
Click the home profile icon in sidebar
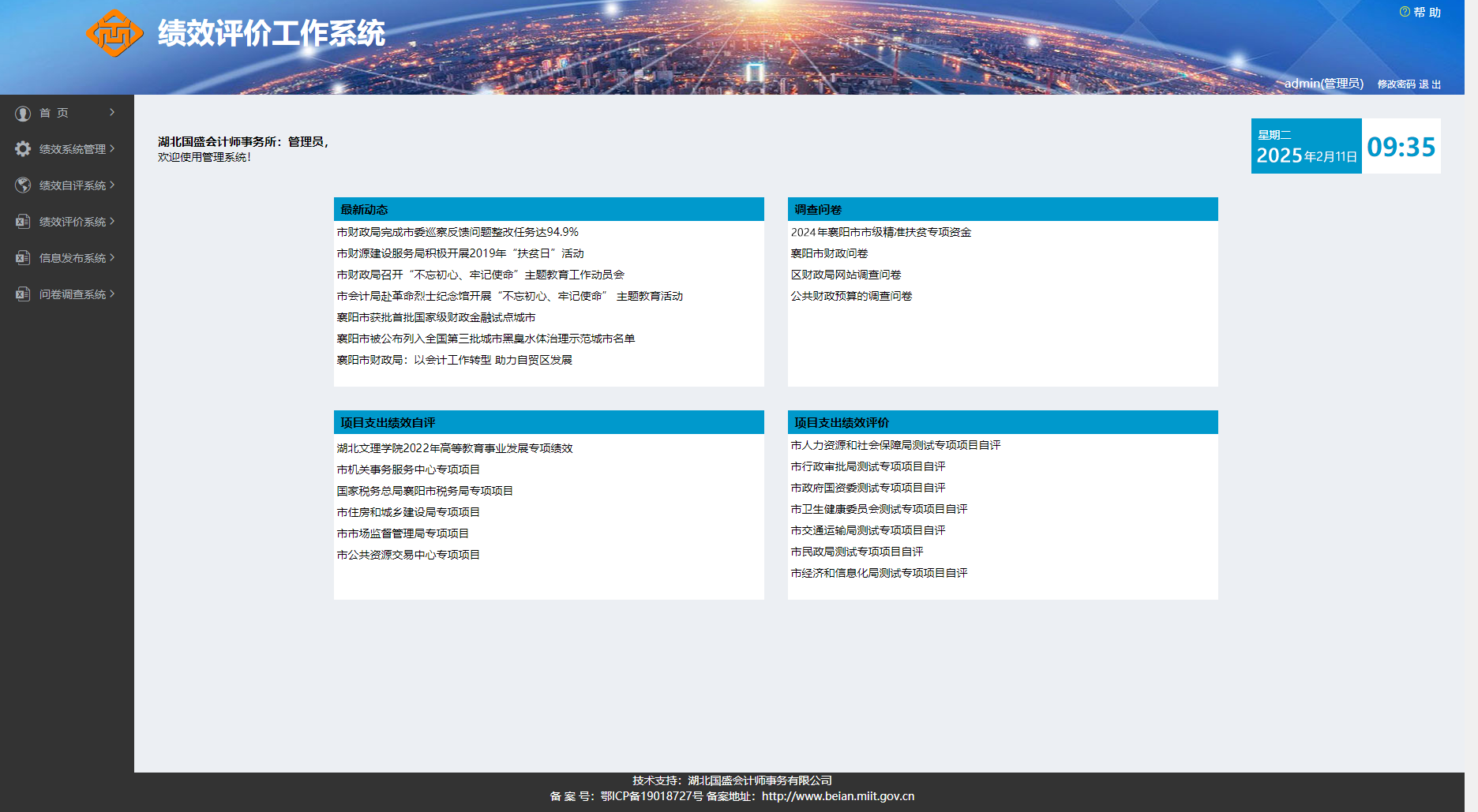[22, 112]
